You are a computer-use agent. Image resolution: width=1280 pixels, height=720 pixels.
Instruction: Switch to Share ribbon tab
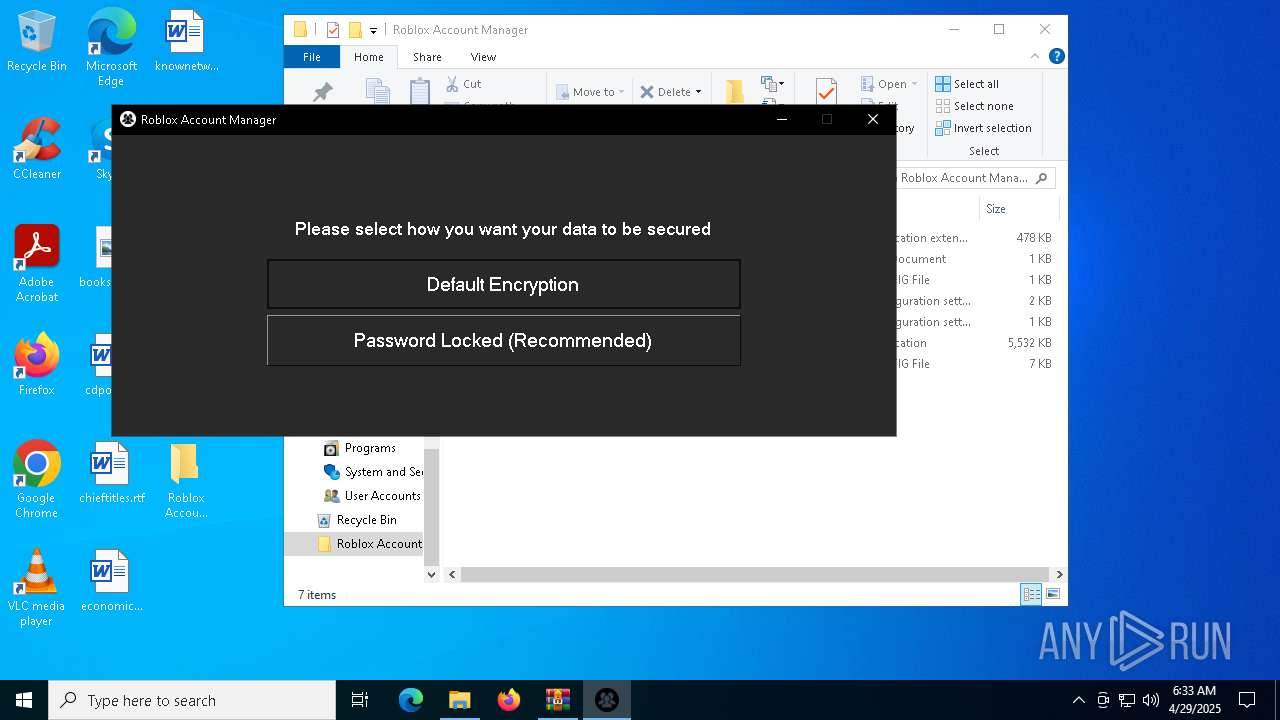(x=427, y=57)
